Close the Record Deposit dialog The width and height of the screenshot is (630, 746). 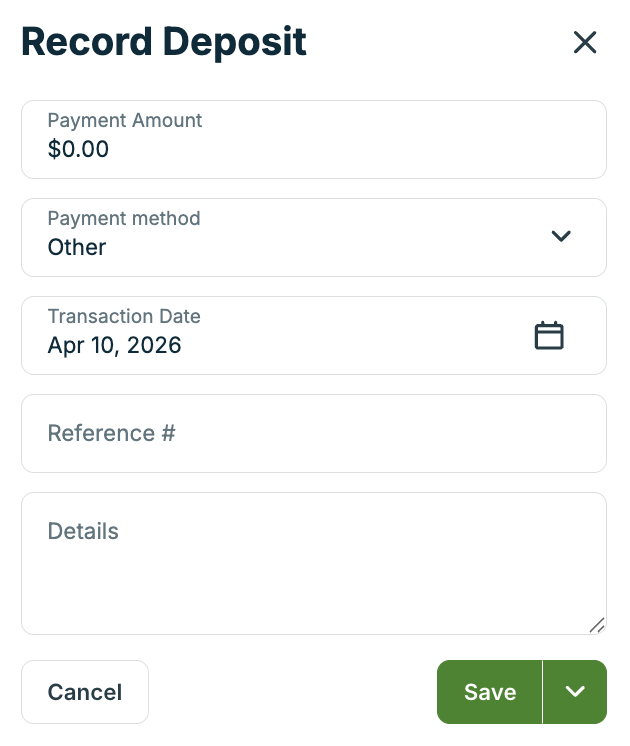[584, 42]
